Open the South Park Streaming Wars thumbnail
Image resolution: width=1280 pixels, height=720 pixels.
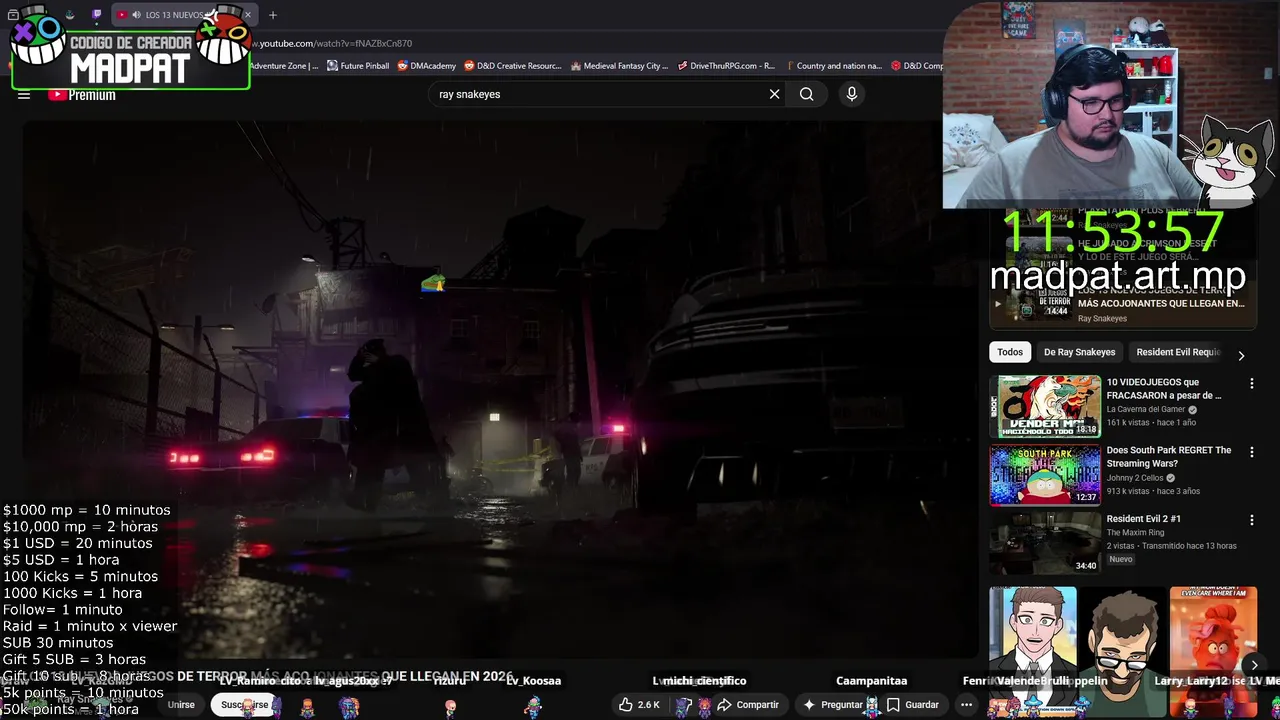point(1045,475)
